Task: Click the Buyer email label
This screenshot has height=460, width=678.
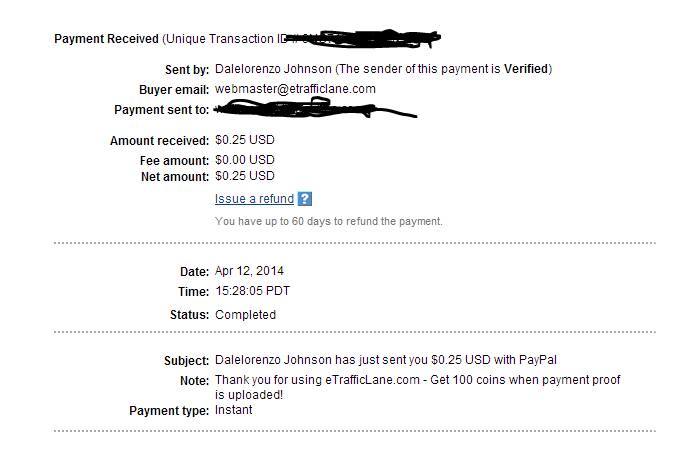Action: click(174, 90)
